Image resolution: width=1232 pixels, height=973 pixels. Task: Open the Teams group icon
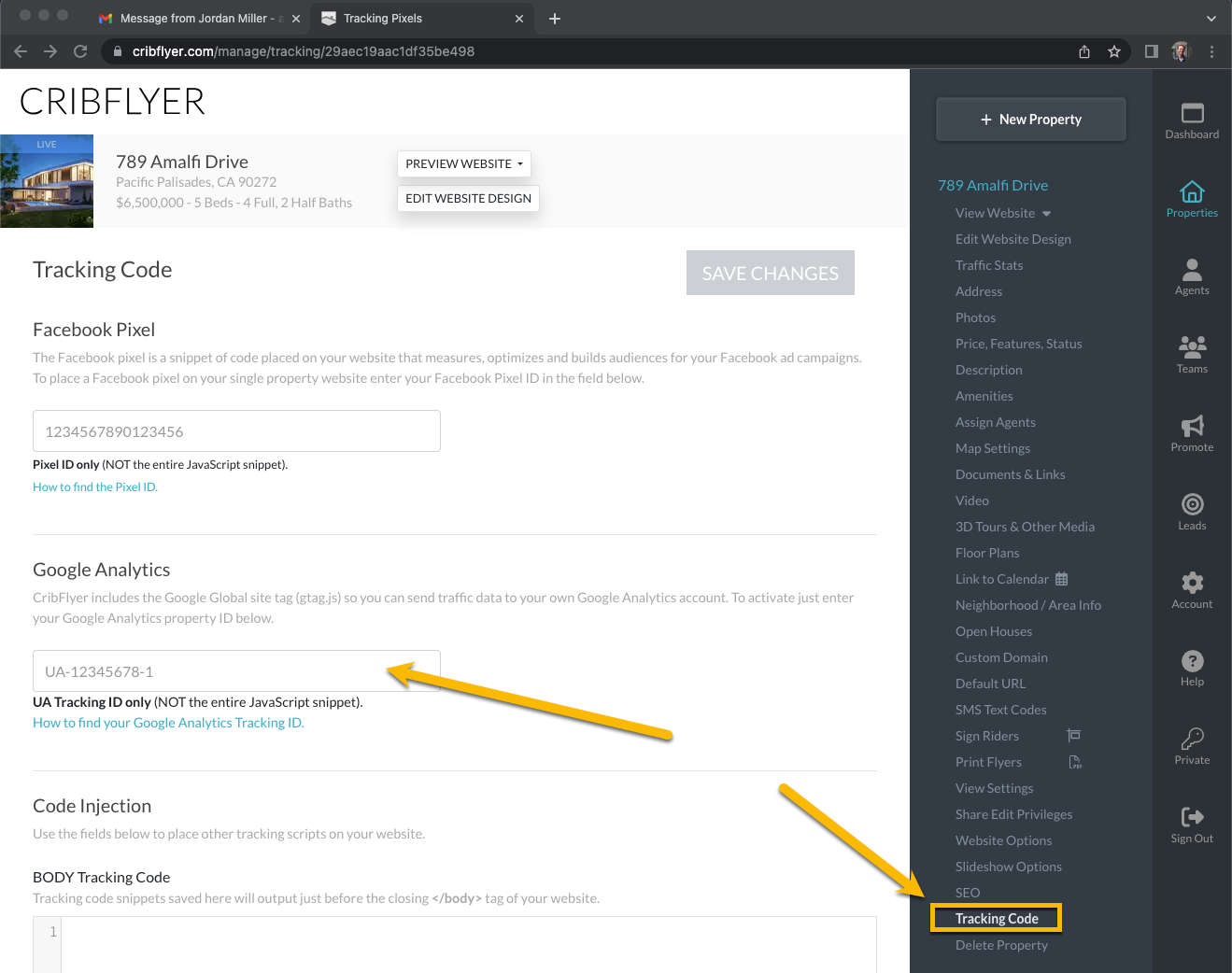1192,347
